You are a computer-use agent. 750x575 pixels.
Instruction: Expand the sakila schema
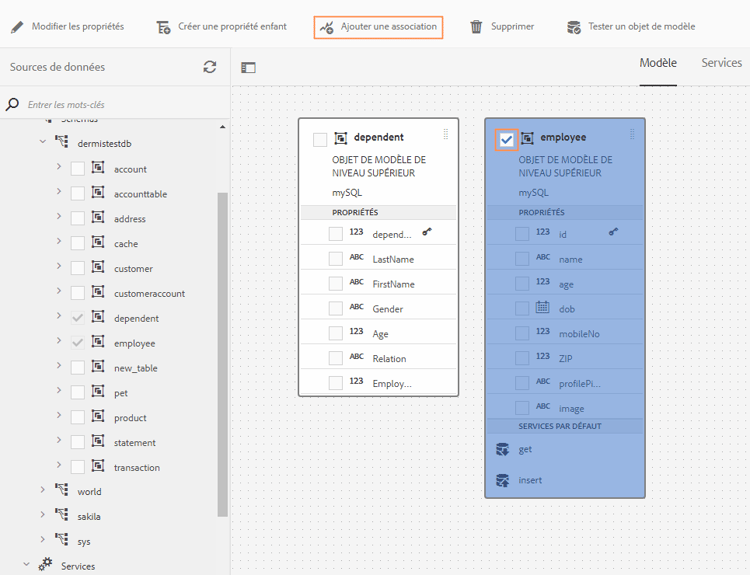[x=43, y=514]
